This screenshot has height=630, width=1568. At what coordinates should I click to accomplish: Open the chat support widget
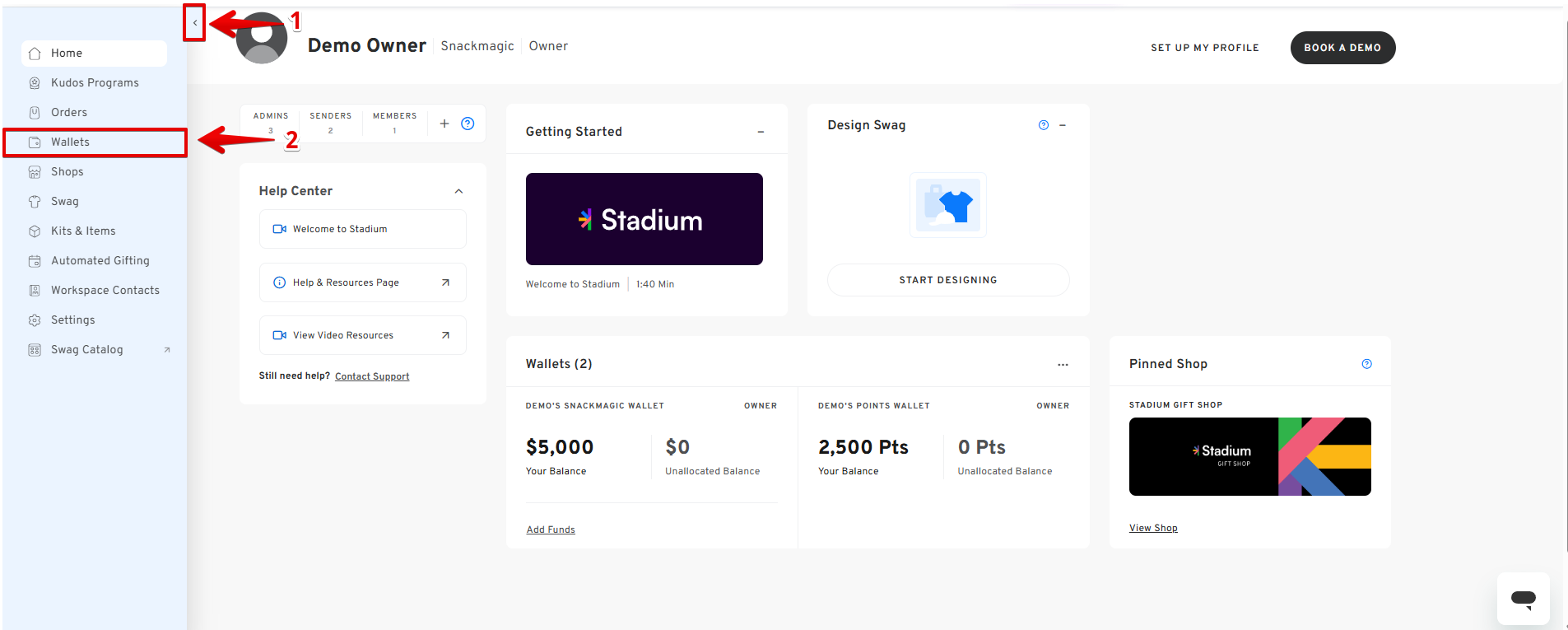(x=1523, y=599)
